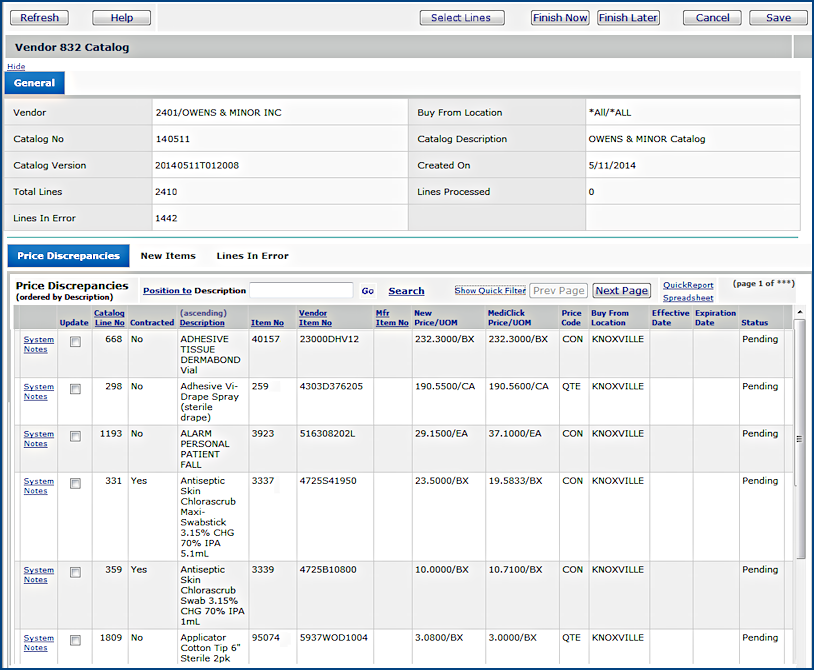
Task: Enable Update checkbox for line 331
Action: tap(75, 483)
